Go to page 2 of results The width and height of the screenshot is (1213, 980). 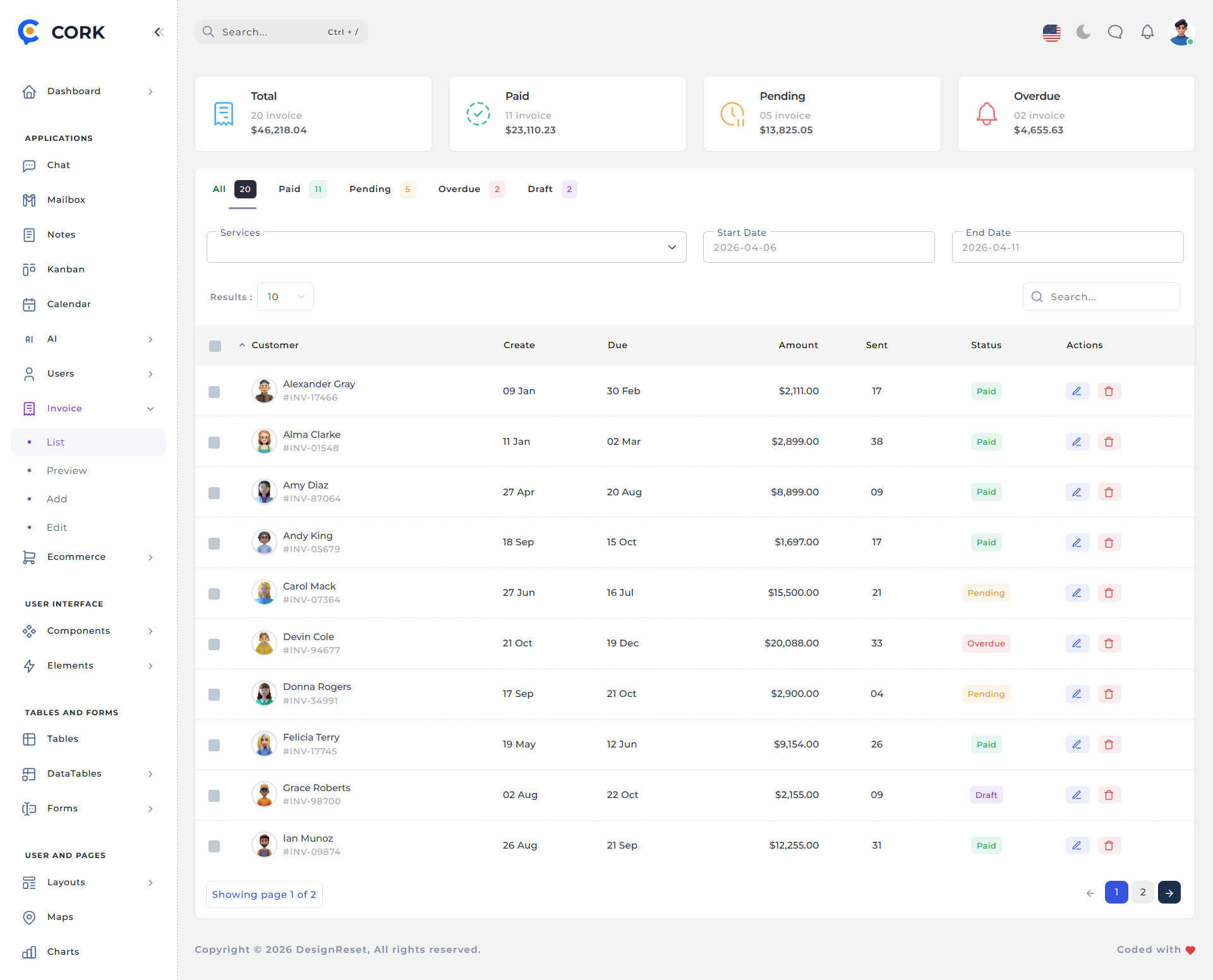(1142, 892)
